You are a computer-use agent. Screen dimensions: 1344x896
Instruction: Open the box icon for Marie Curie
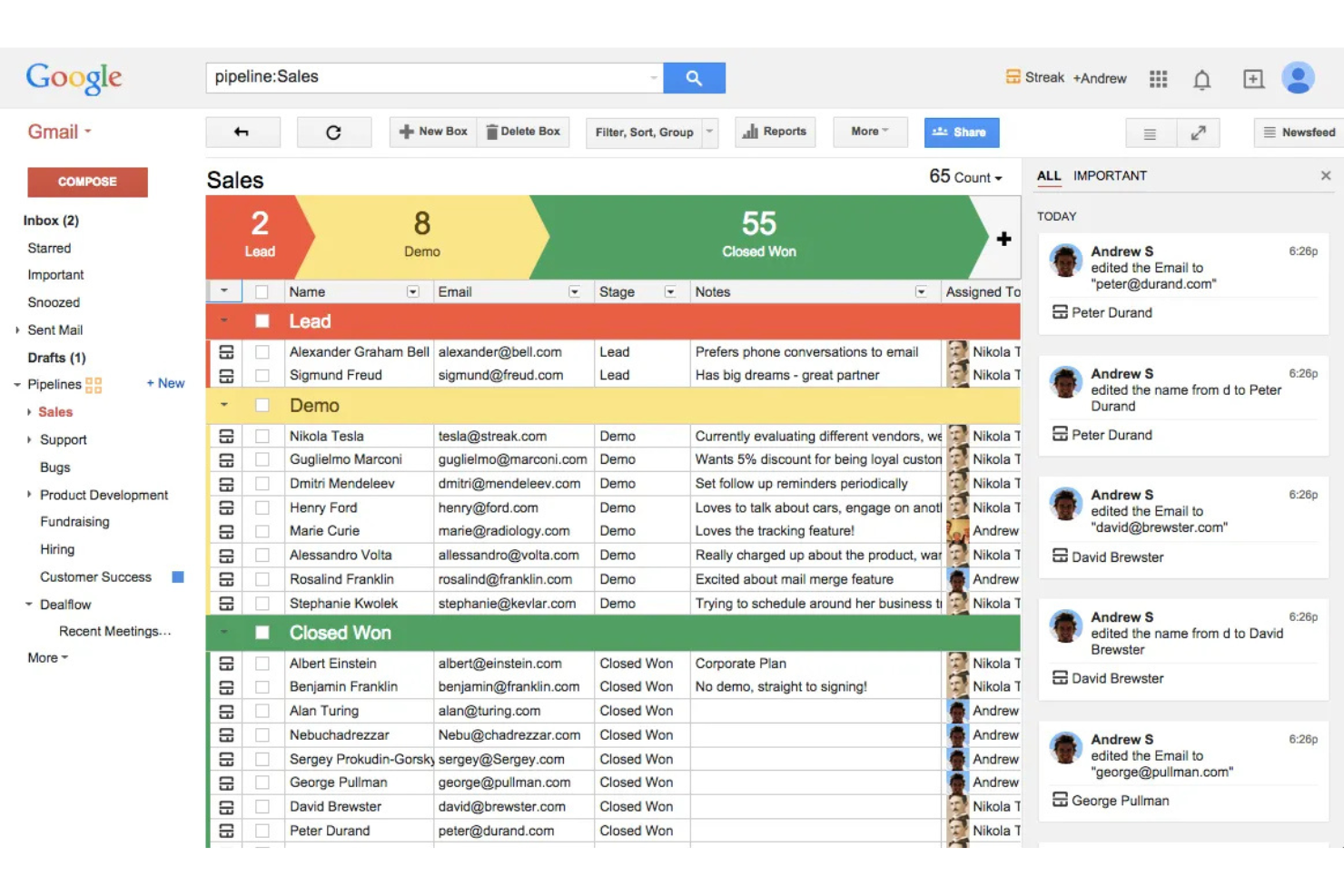(x=226, y=531)
